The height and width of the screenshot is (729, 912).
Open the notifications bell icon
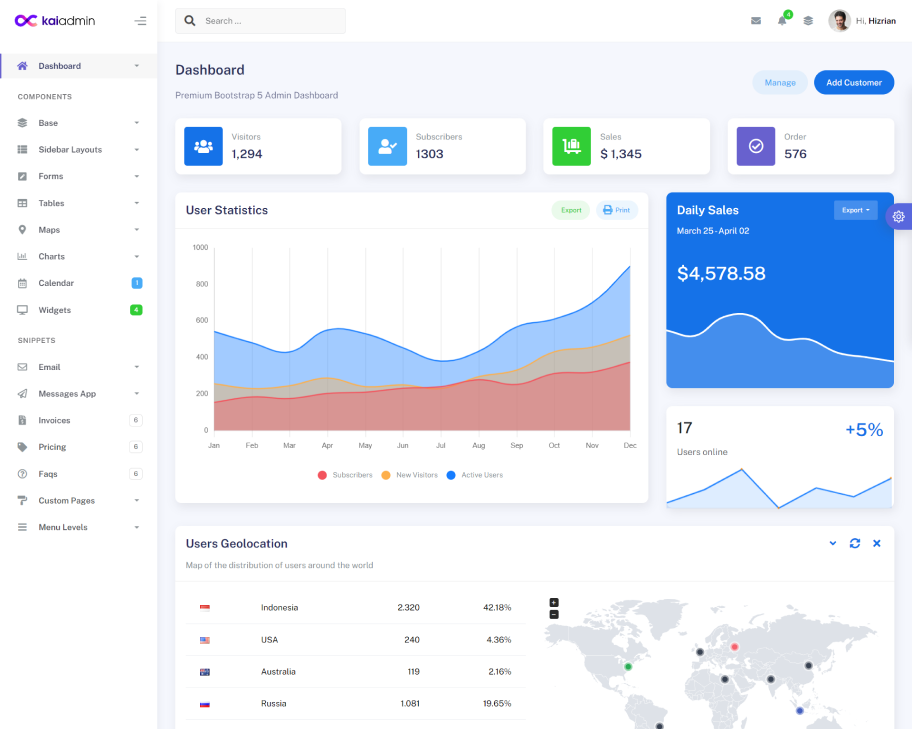click(x=782, y=21)
